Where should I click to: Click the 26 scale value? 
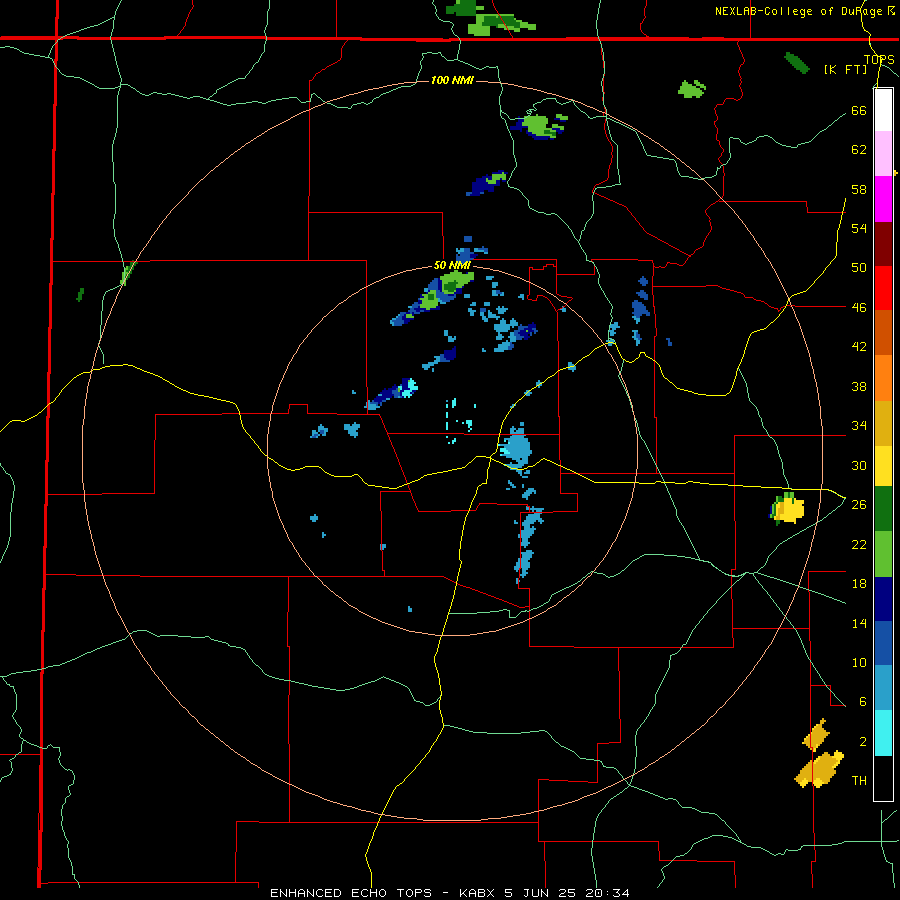(x=859, y=505)
